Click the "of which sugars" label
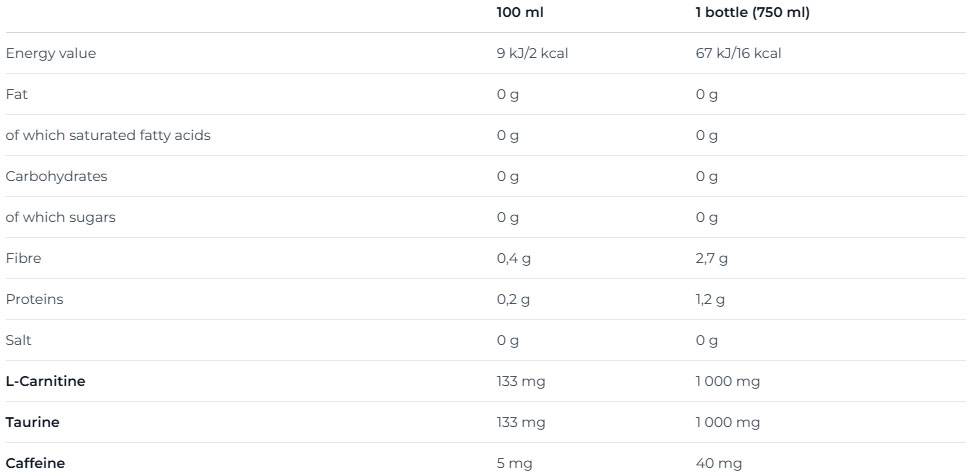 coord(60,218)
